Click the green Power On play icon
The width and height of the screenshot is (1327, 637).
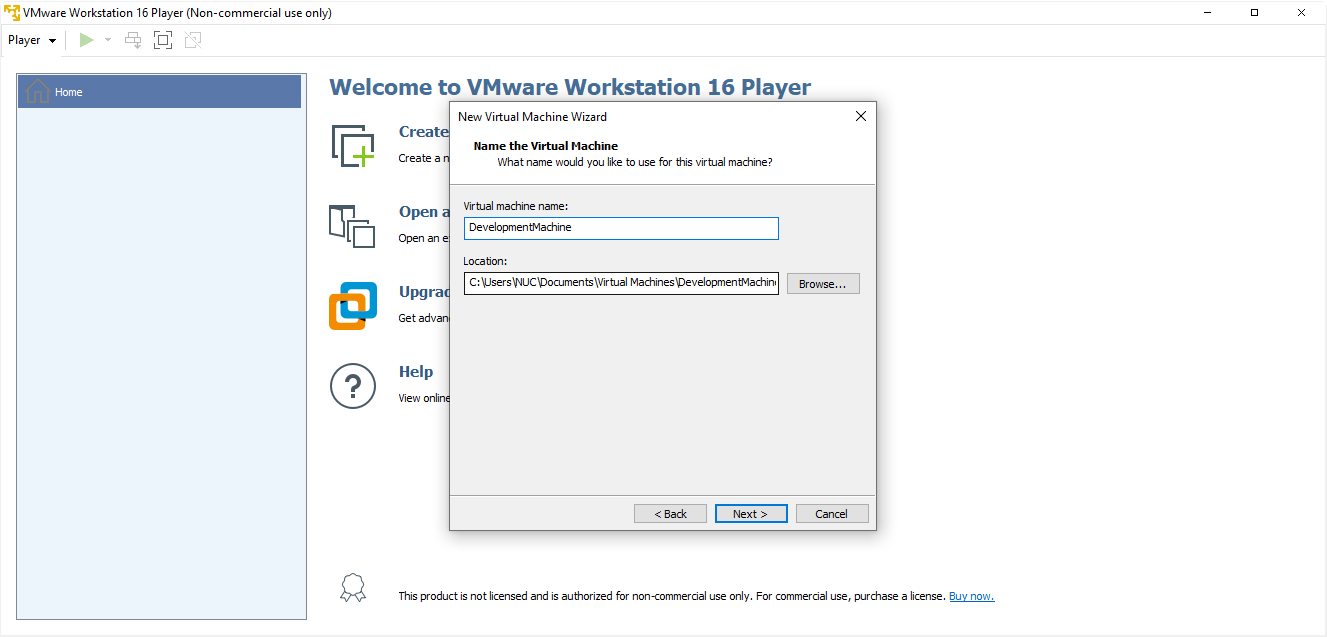tap(87, 40)
